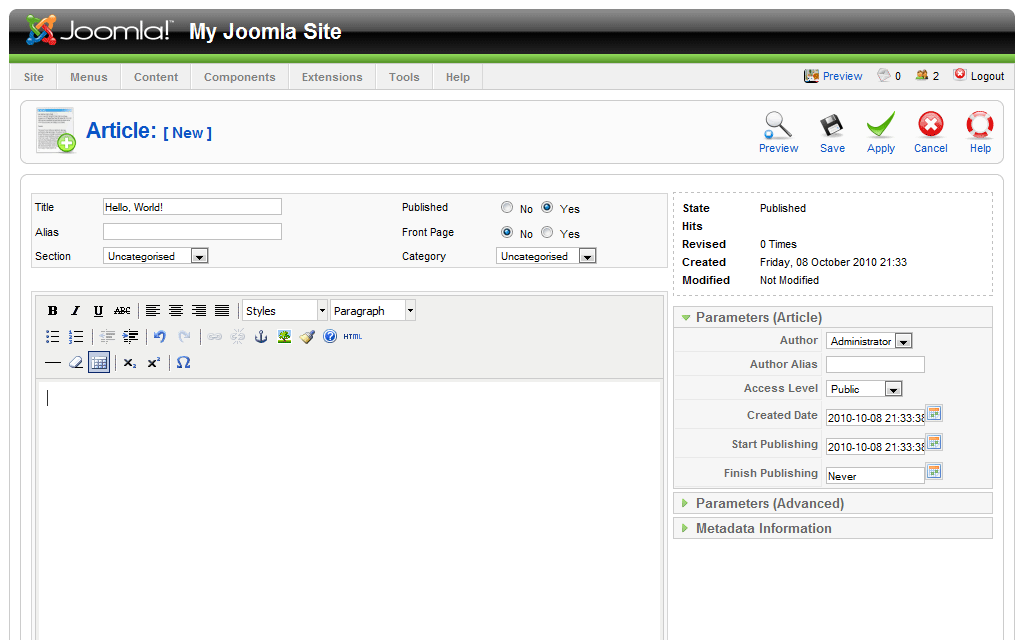Viewport: 1024px width, 640px height.
Task: Open the Extensions menu
Action: pyautogui.click(x=332, y=77)
